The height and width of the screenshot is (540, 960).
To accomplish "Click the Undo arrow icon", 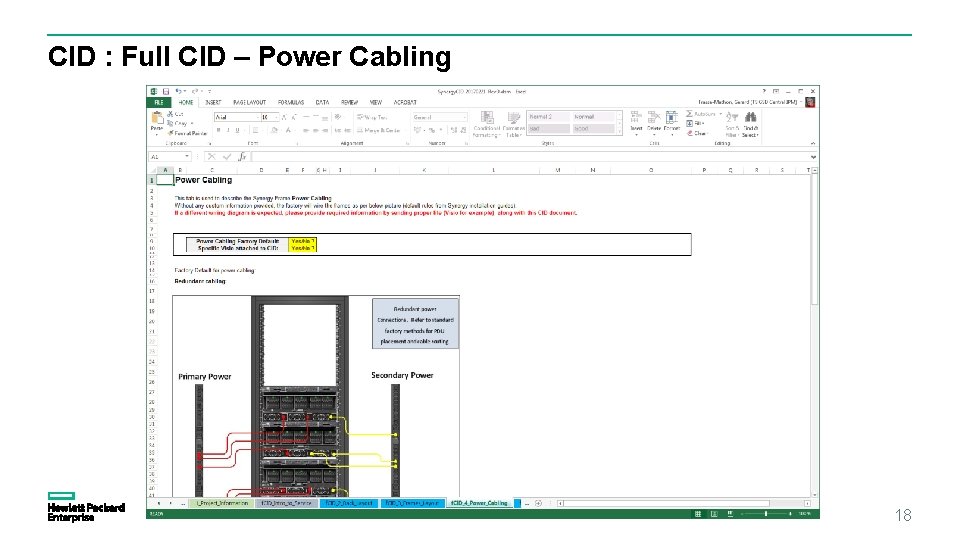I will [x=178, y=91].
